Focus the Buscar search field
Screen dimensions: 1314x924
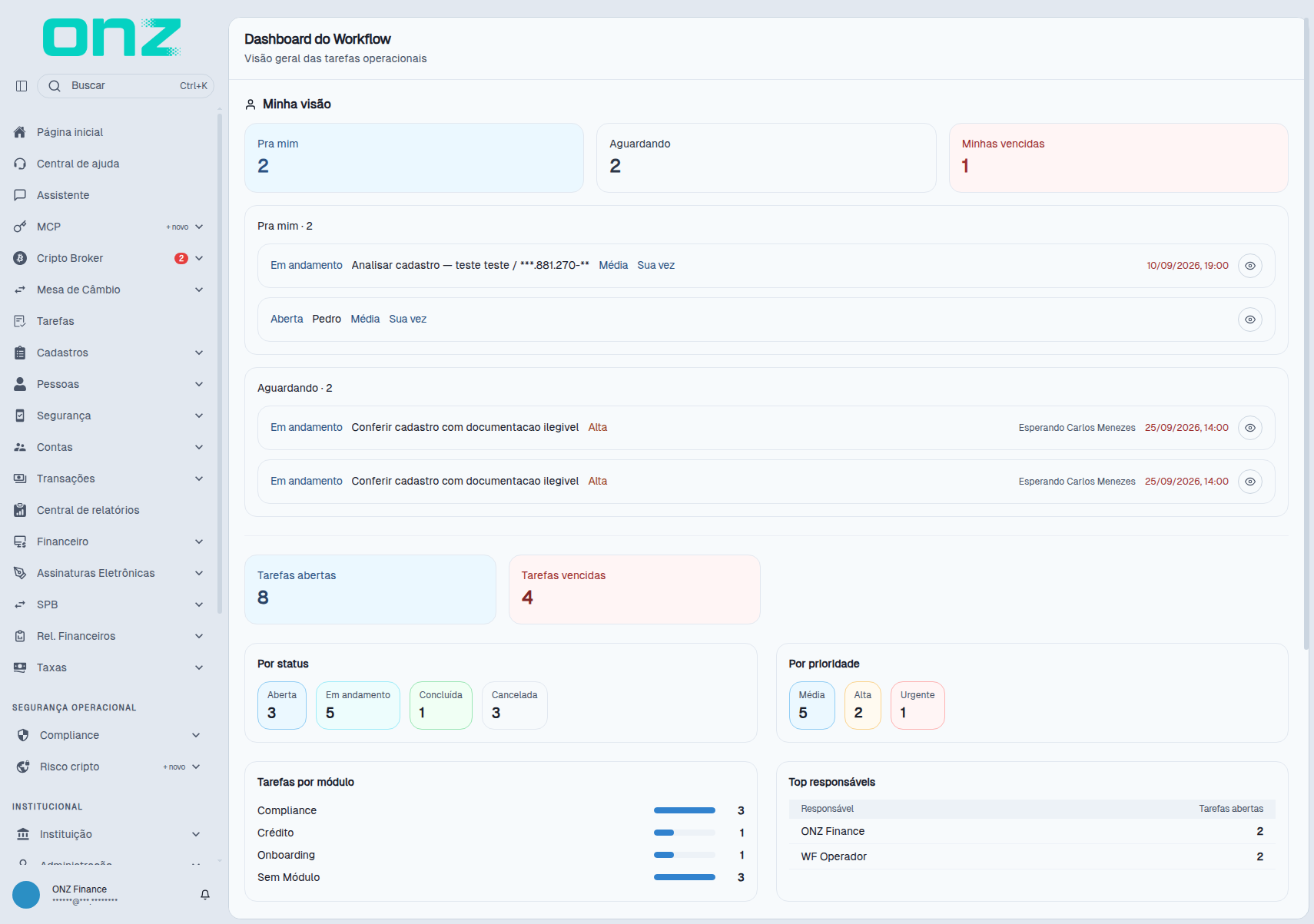pyautogui.click(x=125, y=86)
